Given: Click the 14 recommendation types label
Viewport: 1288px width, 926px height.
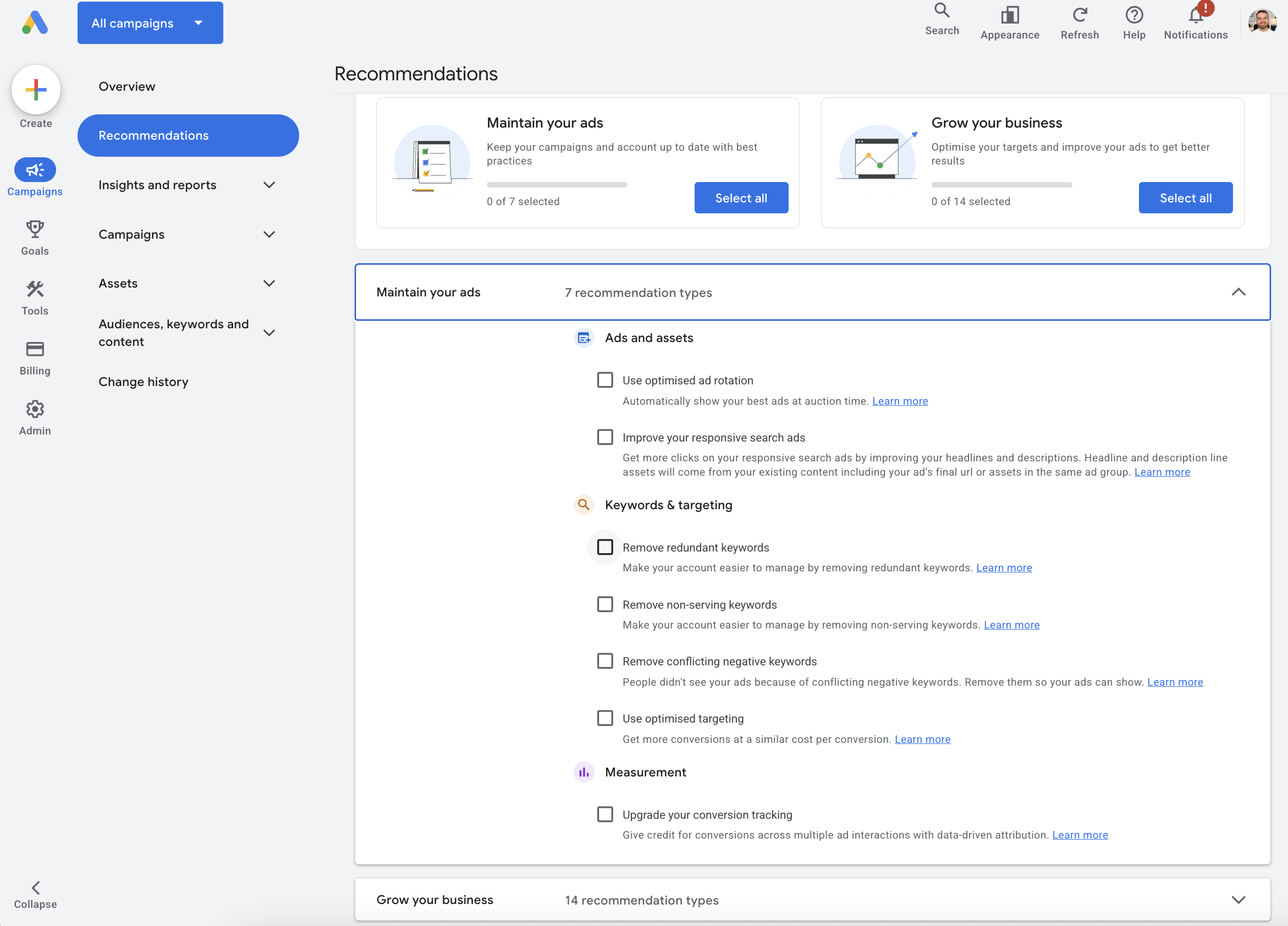Looking at the screenshot, I should pos(641,900).
